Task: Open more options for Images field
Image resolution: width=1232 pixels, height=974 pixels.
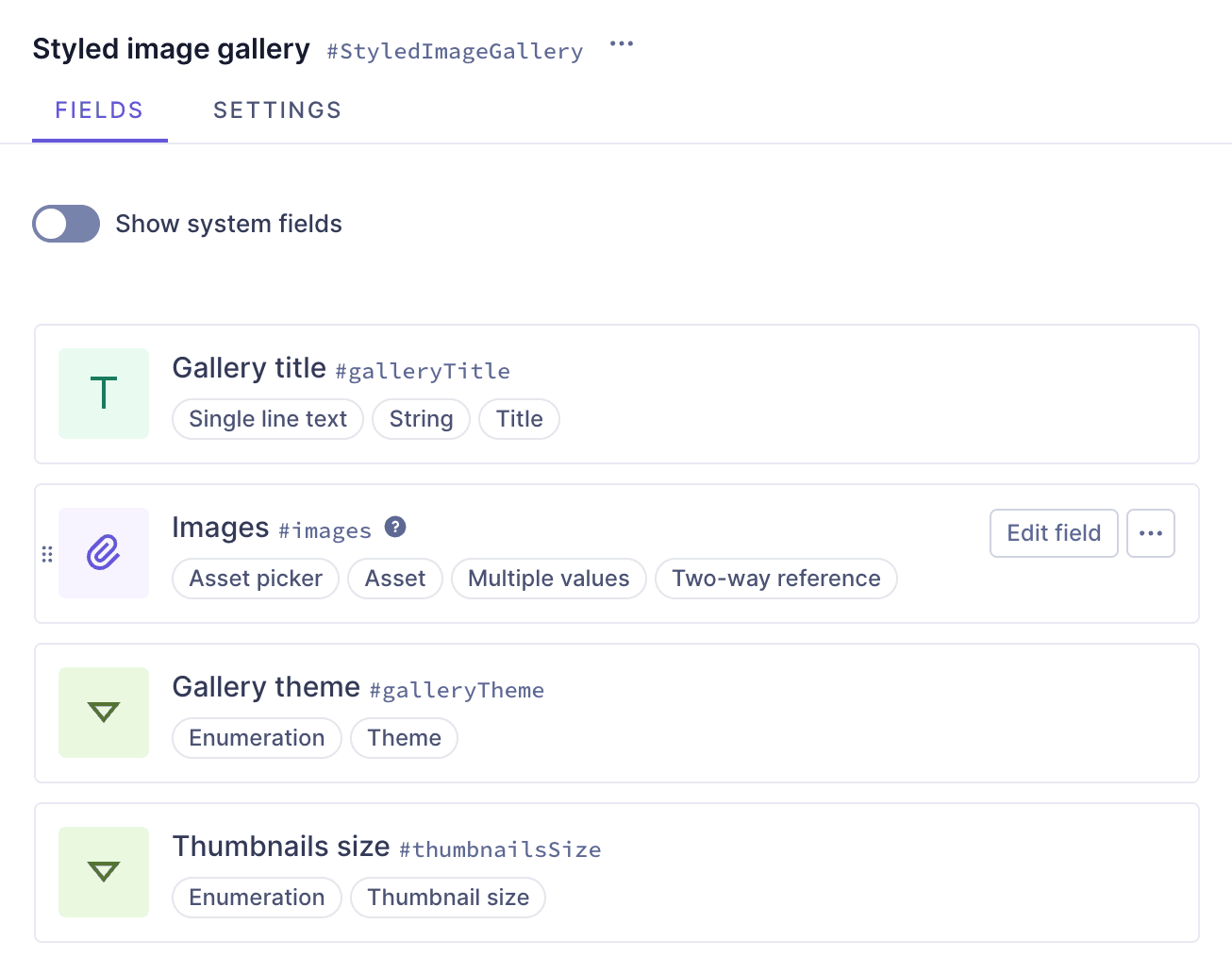Action: click(1151, 533)
